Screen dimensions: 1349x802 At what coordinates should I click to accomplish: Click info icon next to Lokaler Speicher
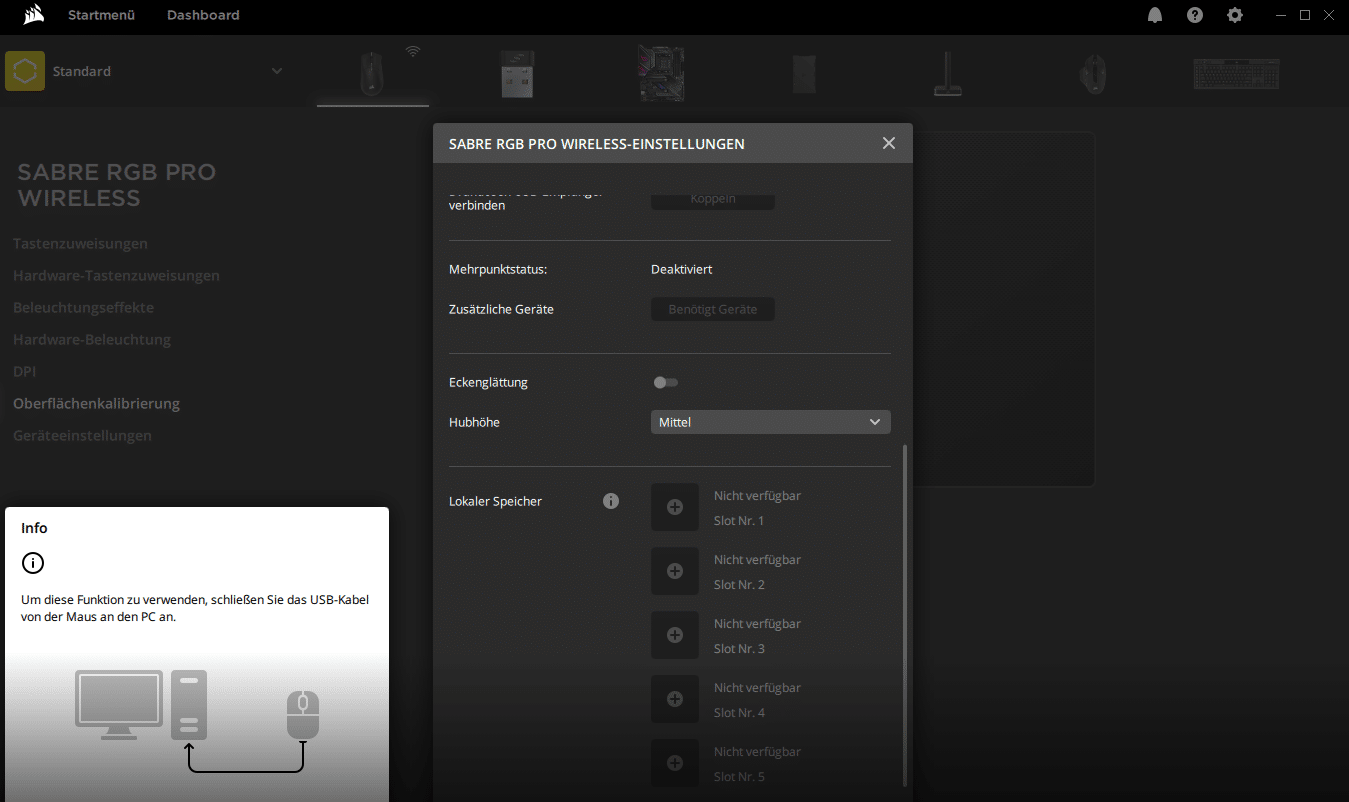click(x=611, y=501)
